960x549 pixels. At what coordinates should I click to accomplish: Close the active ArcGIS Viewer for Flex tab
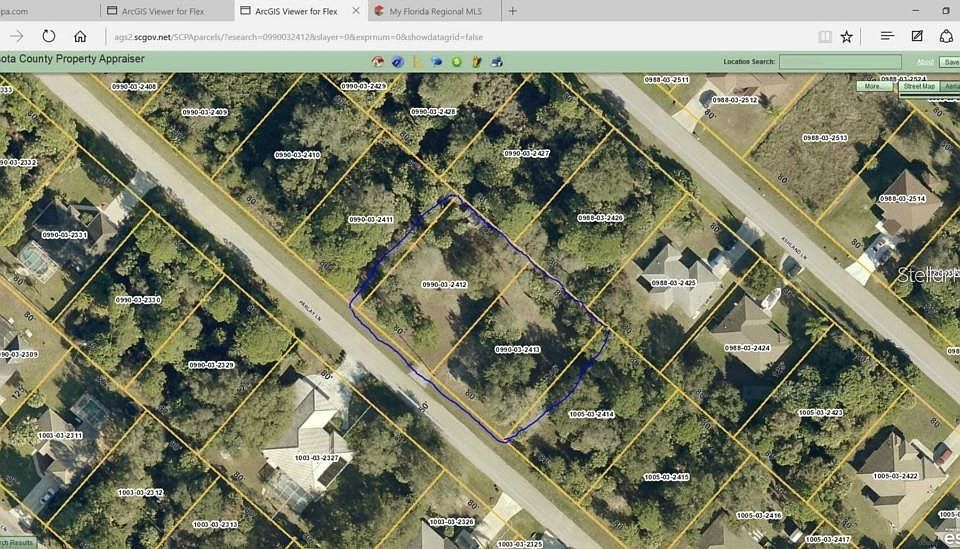(356, 11)
